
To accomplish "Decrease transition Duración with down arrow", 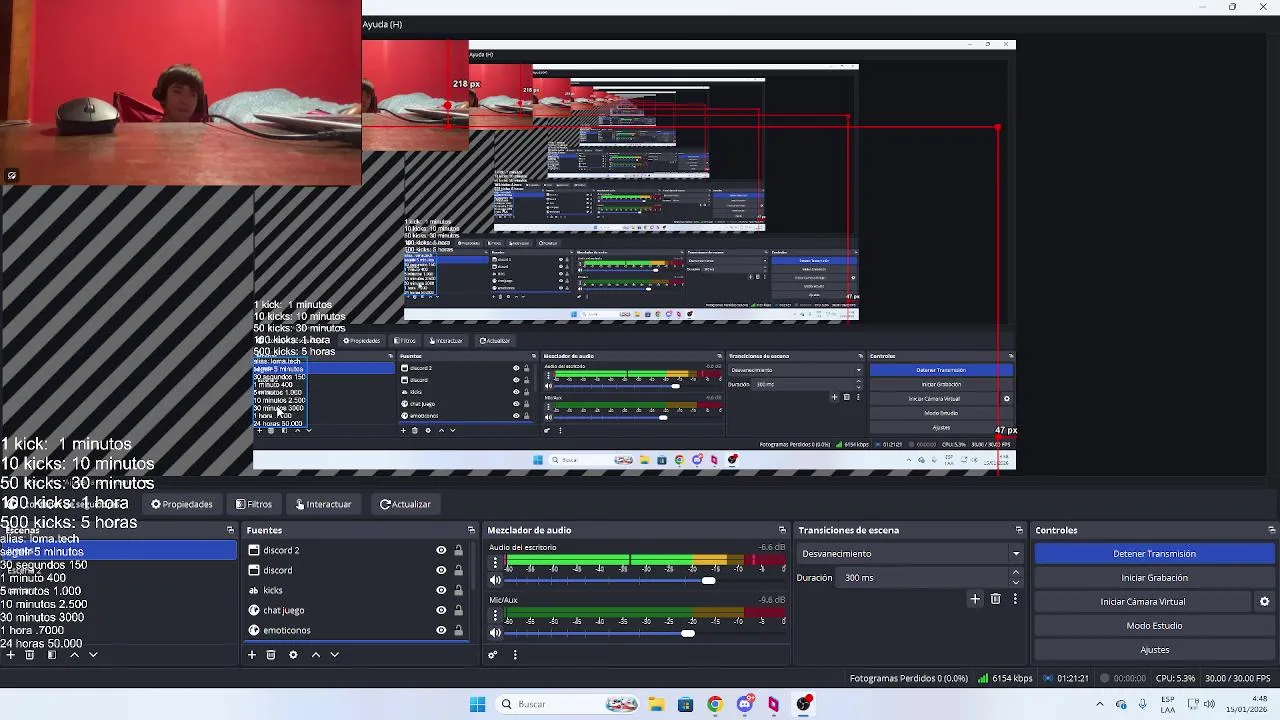I will (1016, 583).
